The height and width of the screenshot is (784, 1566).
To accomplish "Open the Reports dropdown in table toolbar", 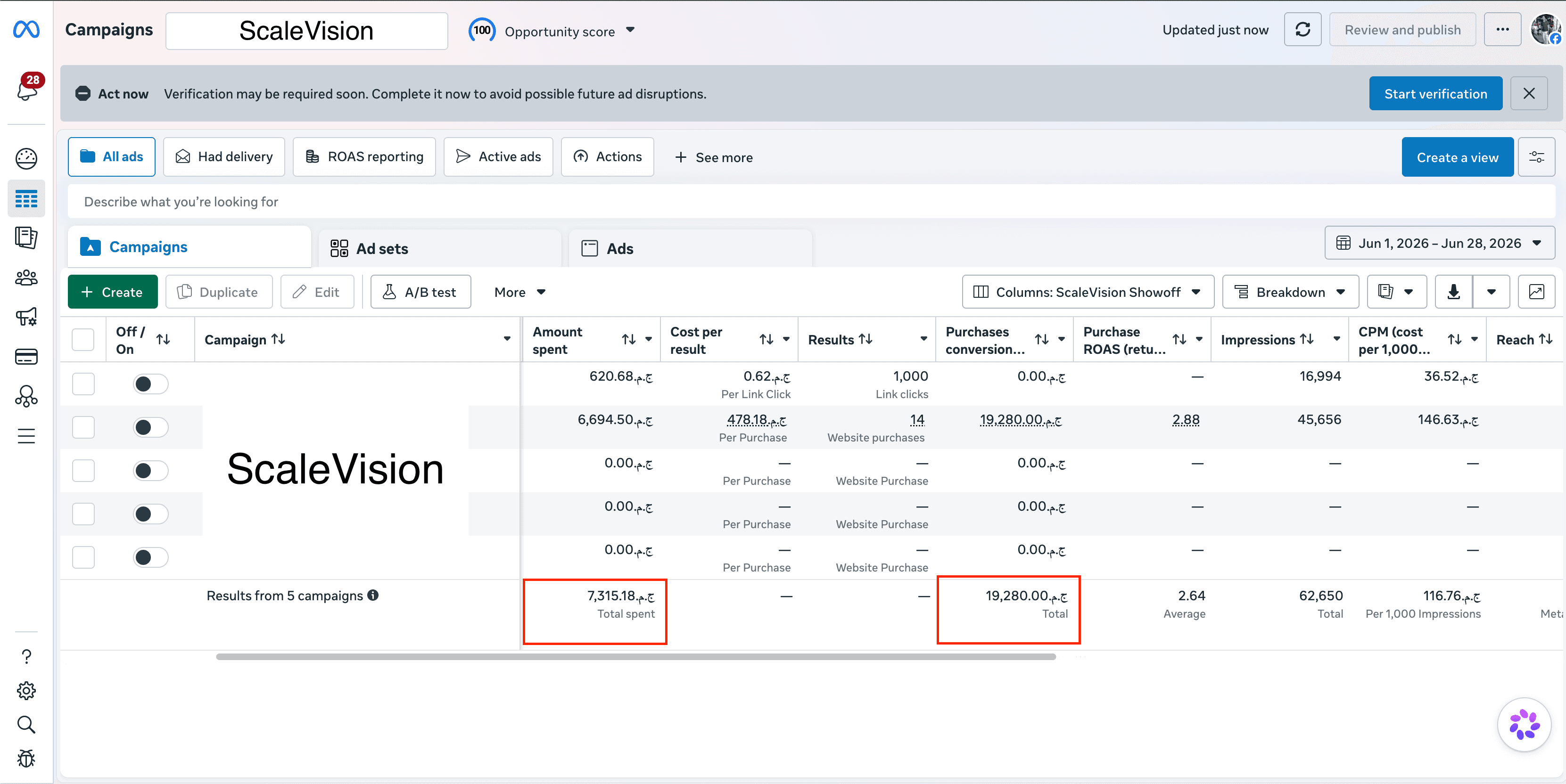I will (x=1397, y=292).
